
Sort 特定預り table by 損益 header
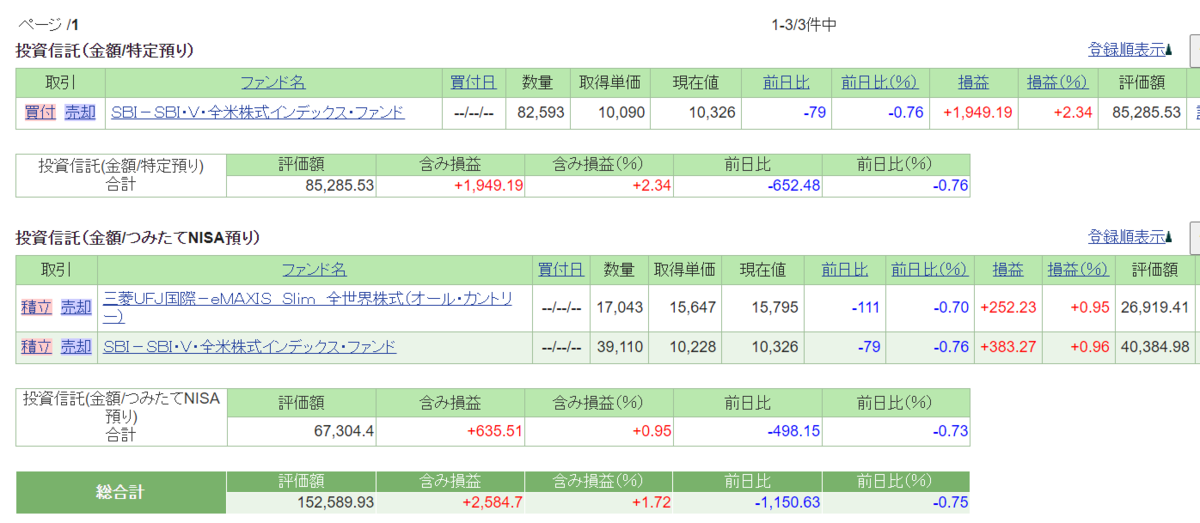tap(975, 83)
